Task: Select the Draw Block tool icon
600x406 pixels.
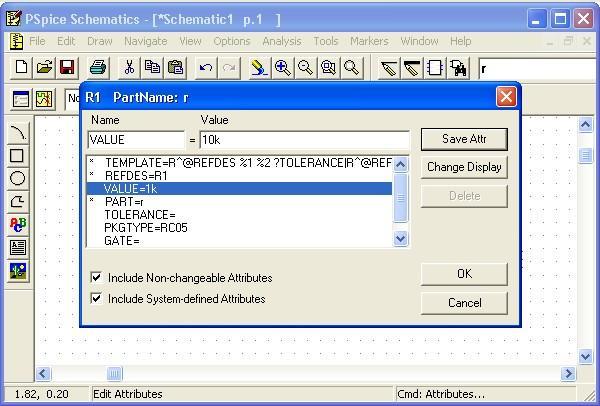Action: (435, 68)
